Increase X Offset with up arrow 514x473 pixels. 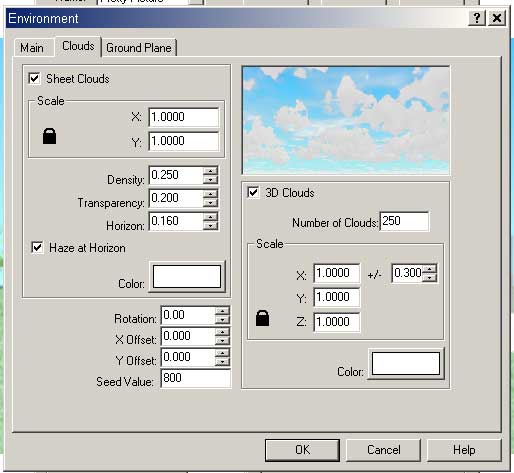(x=222, y=332)
